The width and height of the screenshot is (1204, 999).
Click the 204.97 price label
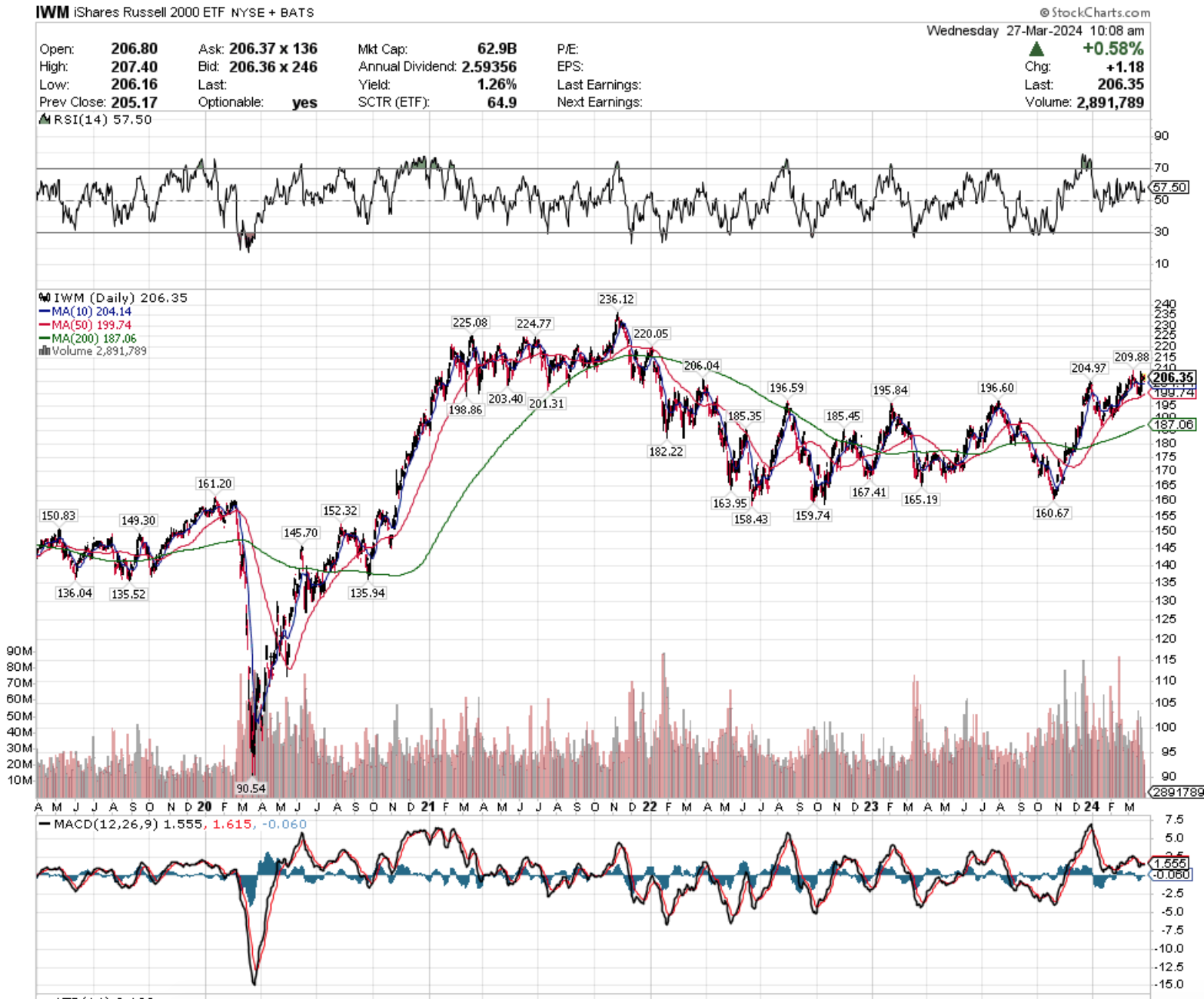(1089, 368)
